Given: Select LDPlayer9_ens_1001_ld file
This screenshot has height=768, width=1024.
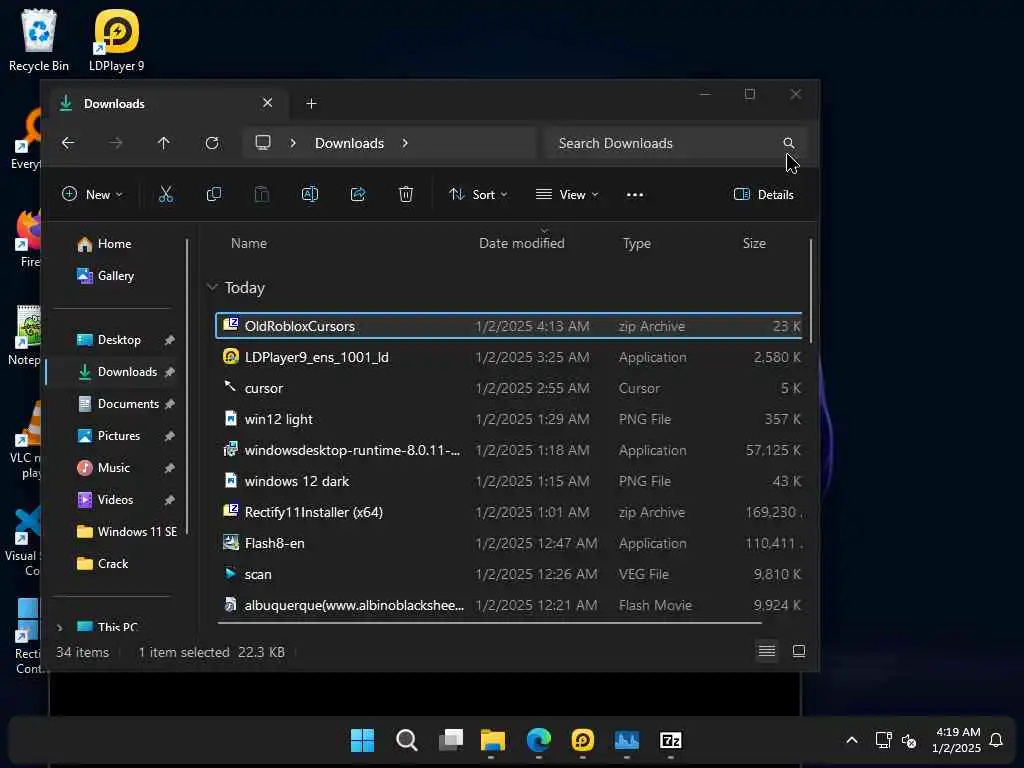Looking at the screenshot, I should pos(509,357).
